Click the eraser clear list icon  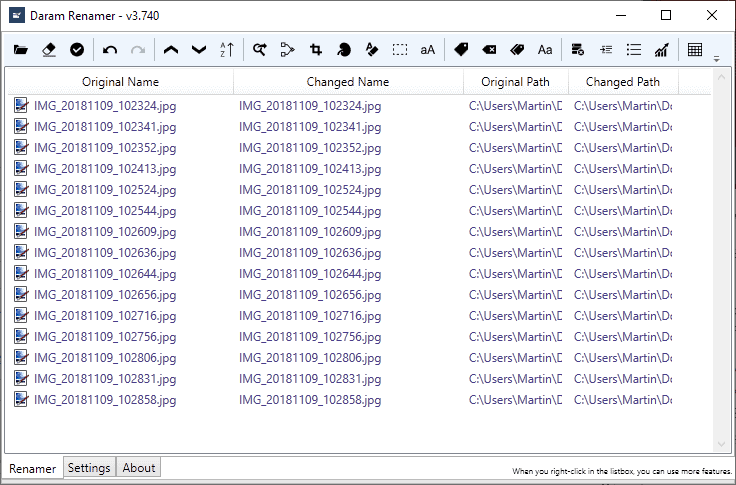[x=49, y=49]
